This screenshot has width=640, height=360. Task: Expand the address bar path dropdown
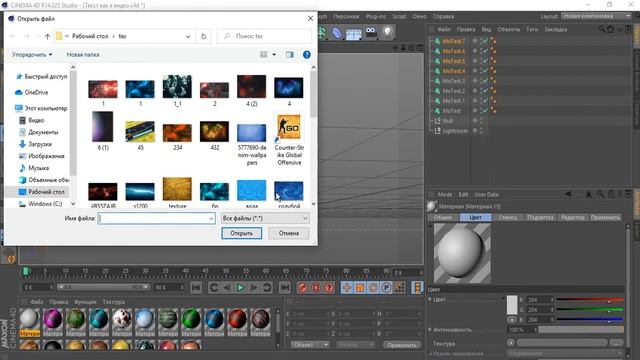[188, 36]
